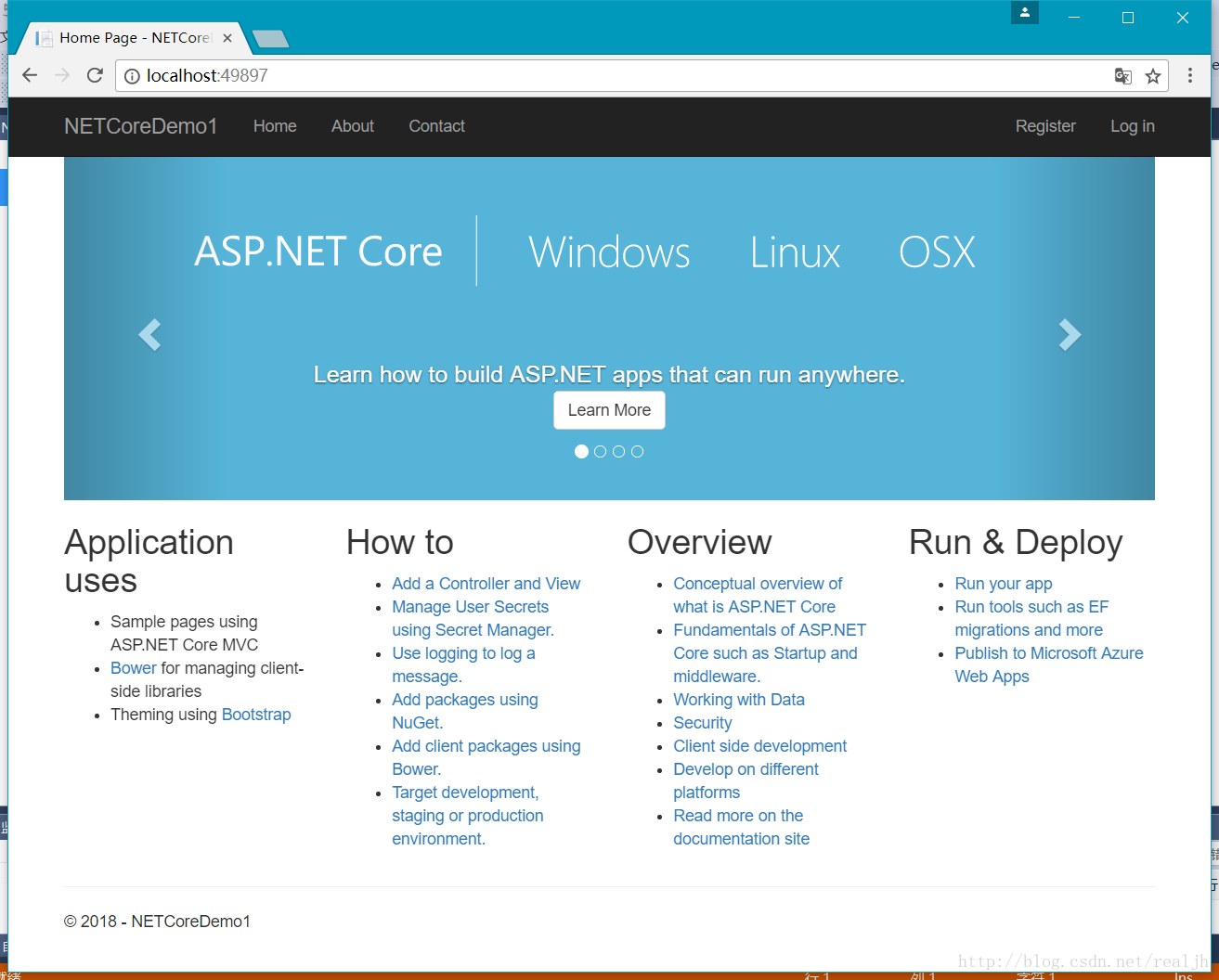The image size is (1219, 980).
Task: Click carousel caption about building ASP.NET apps
Action: (609, 375)
